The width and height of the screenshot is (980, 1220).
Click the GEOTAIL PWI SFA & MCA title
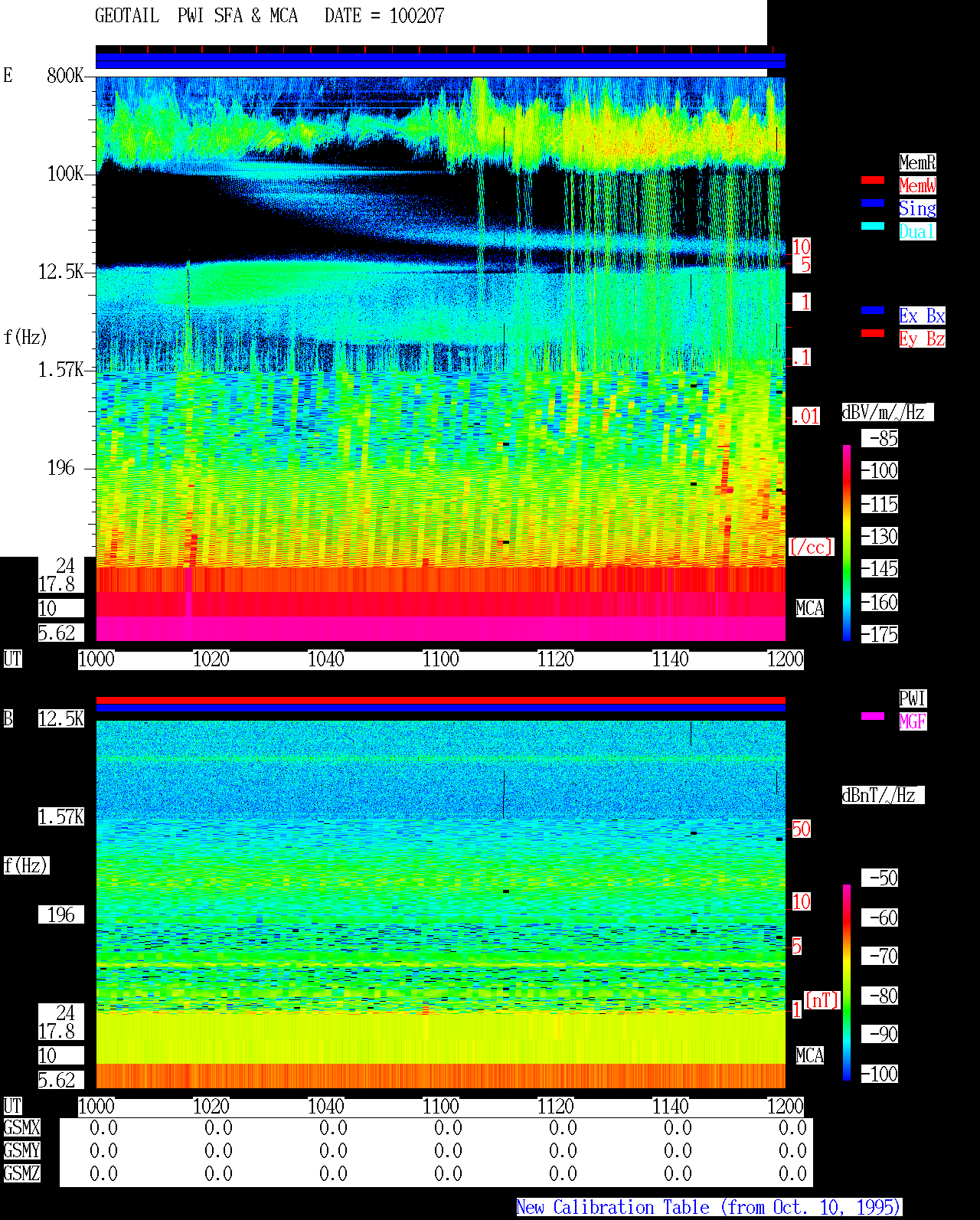[x=196, y=16]
